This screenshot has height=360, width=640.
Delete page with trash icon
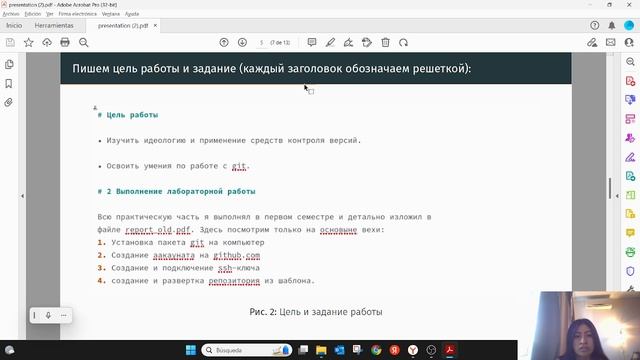tap(385, 42)
